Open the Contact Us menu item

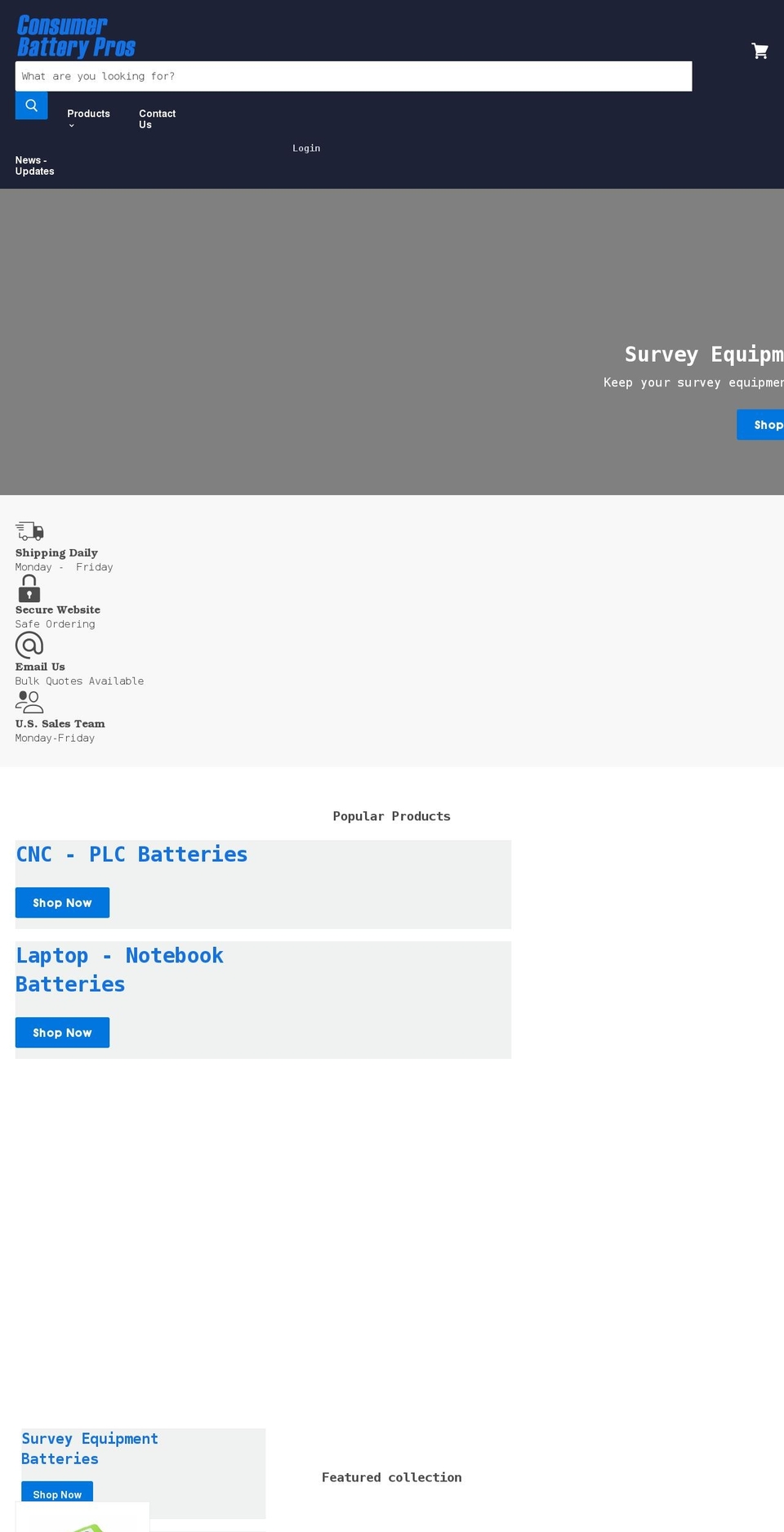point(157,119)
